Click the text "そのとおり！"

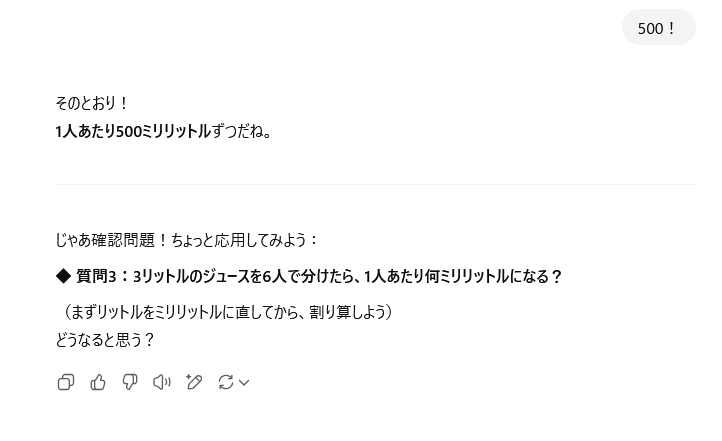[x=91, y=103]
